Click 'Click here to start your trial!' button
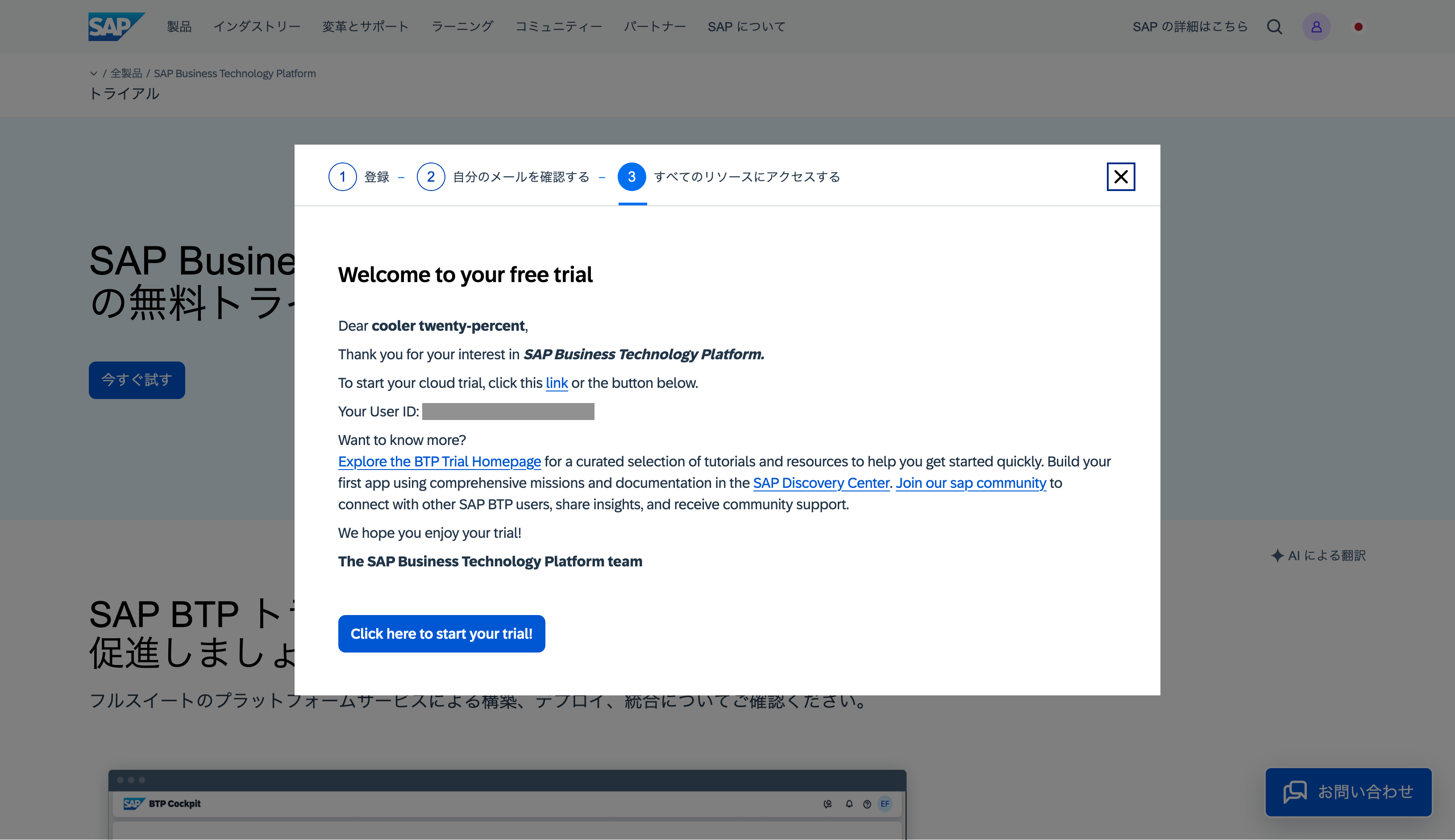Screen dimensions: 1455x840 [x=441, y=633]
